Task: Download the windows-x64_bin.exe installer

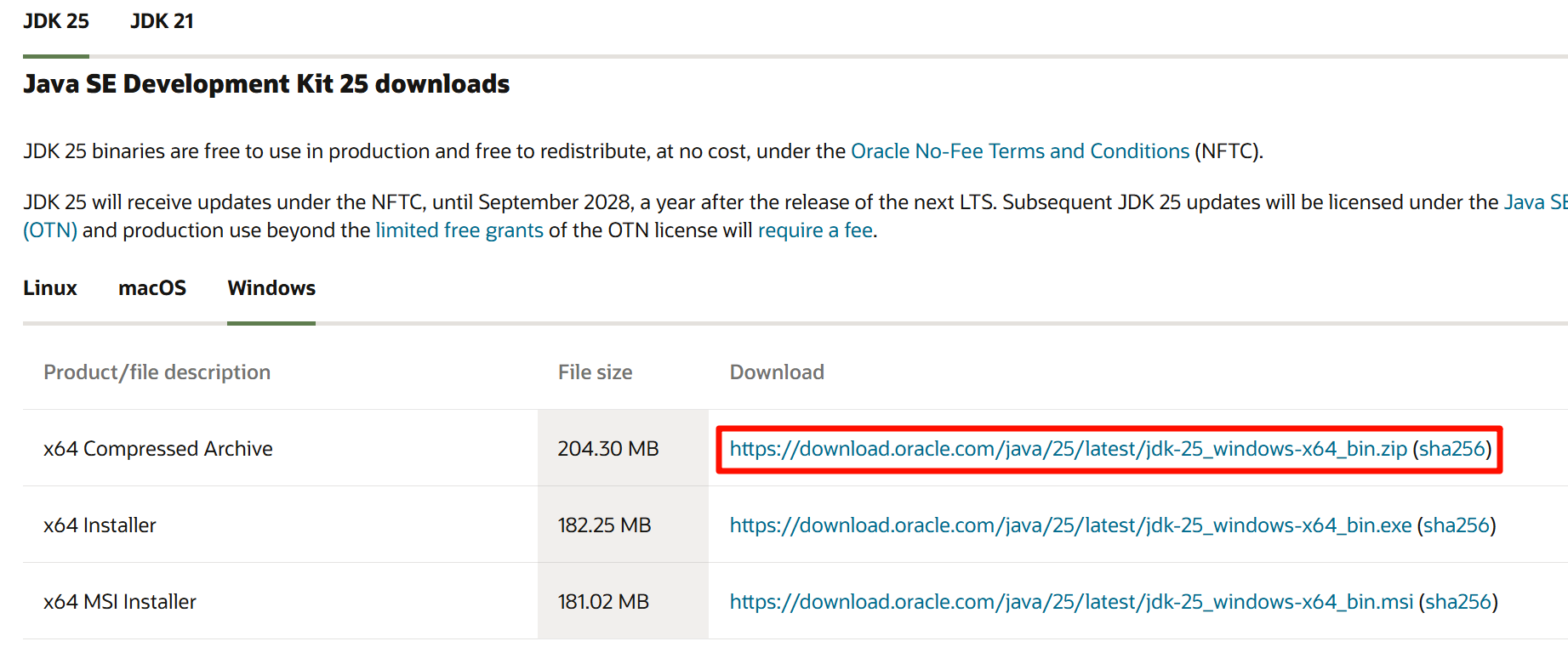Action: [1070, 525]
